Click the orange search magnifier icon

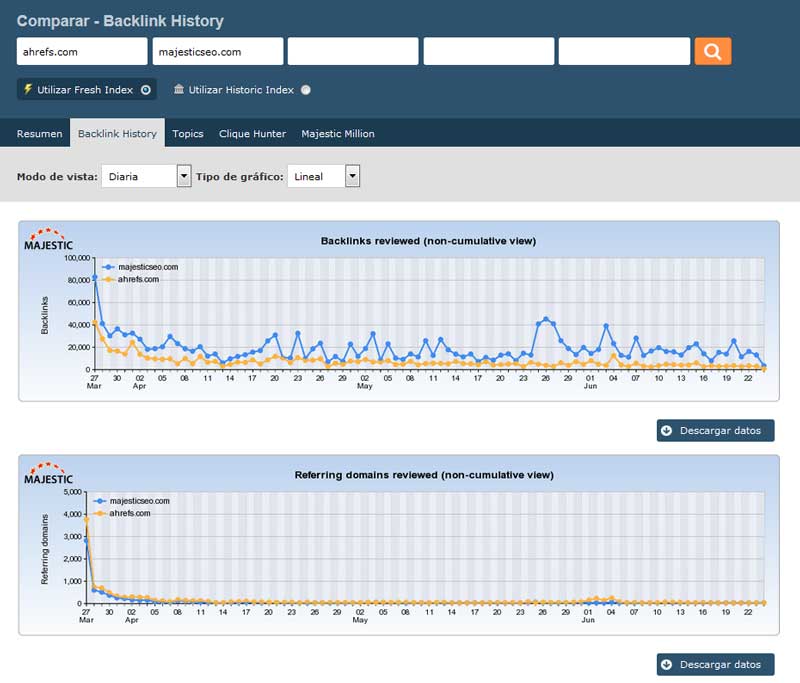tap(714, 50)
